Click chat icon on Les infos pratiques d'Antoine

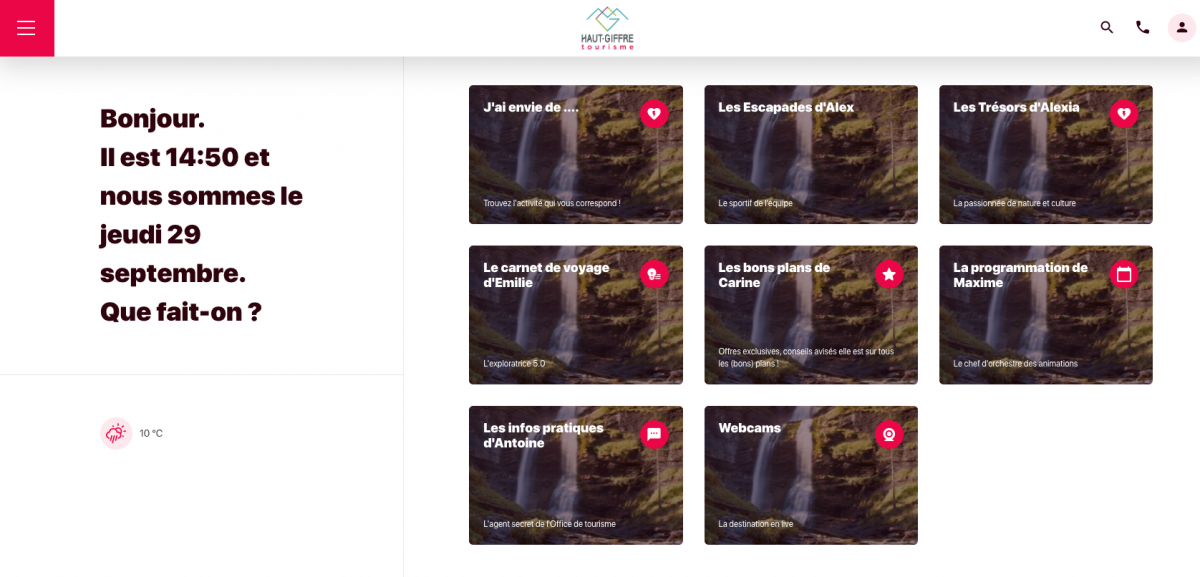click(654, 434)
